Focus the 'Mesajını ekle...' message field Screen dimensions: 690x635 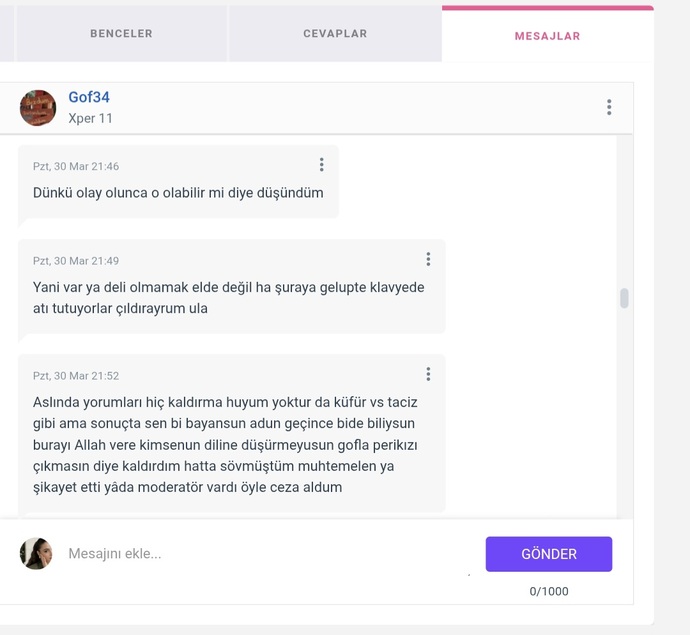click(268, 553)
